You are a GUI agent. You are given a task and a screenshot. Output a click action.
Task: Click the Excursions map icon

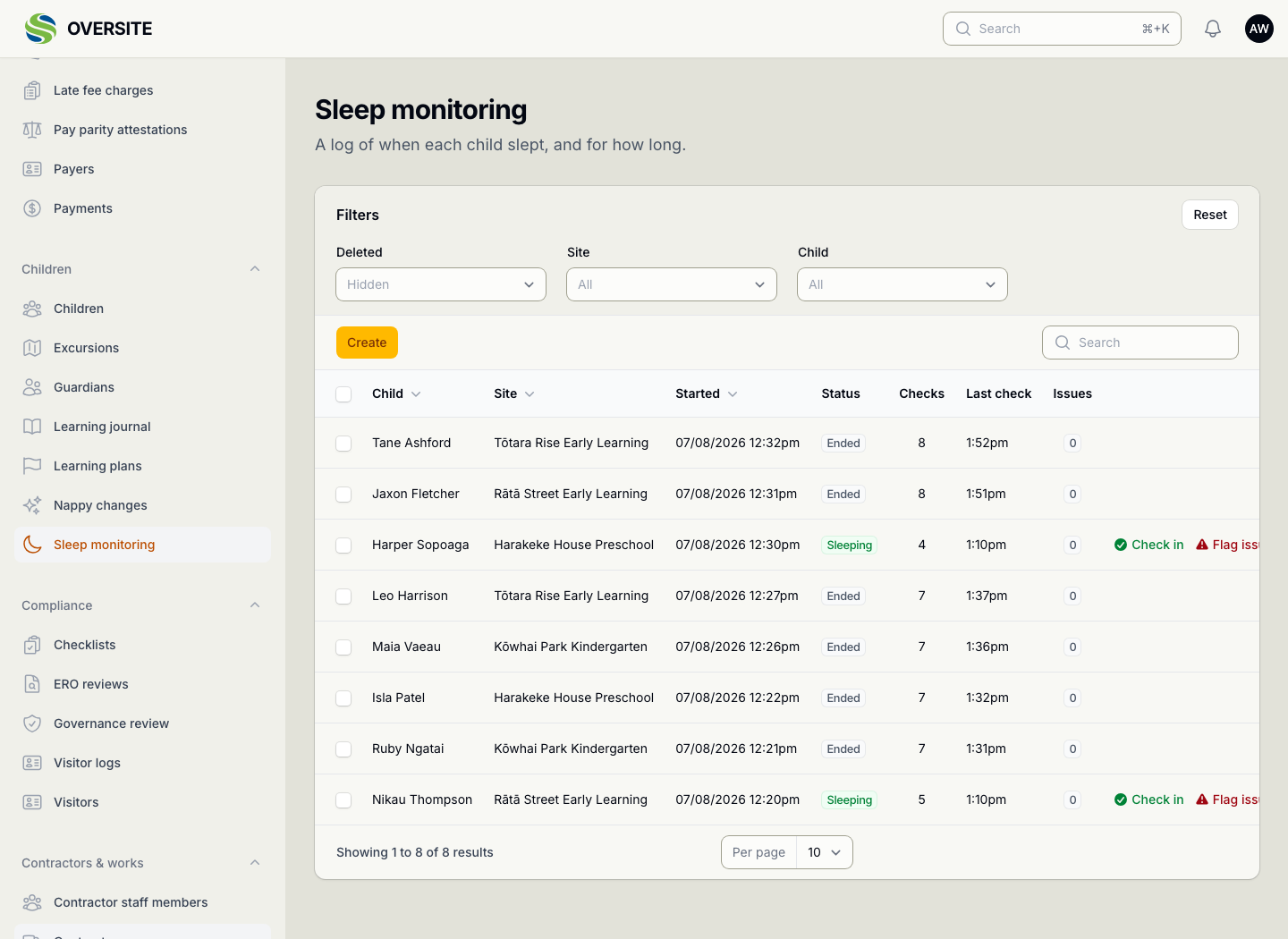[32, 348]
